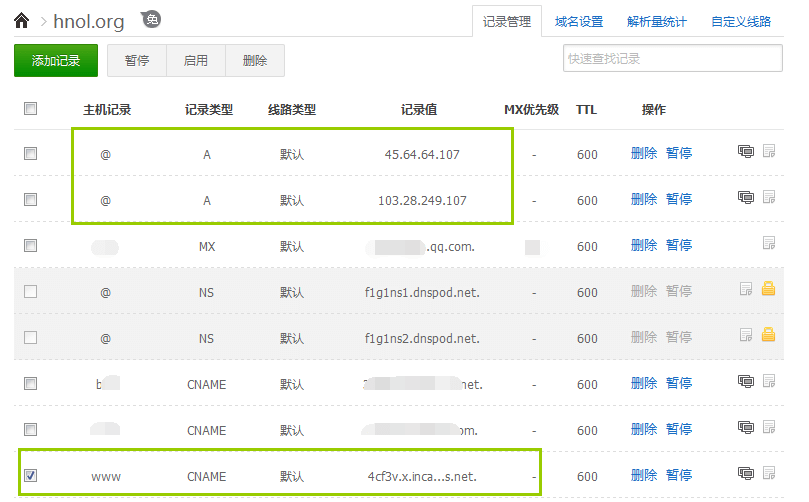Check the f1g1ns1.dnspod.net NS record checkbox
Viewport: 809px width, 502px height.
pyautogui.click(x=30, y=292)
